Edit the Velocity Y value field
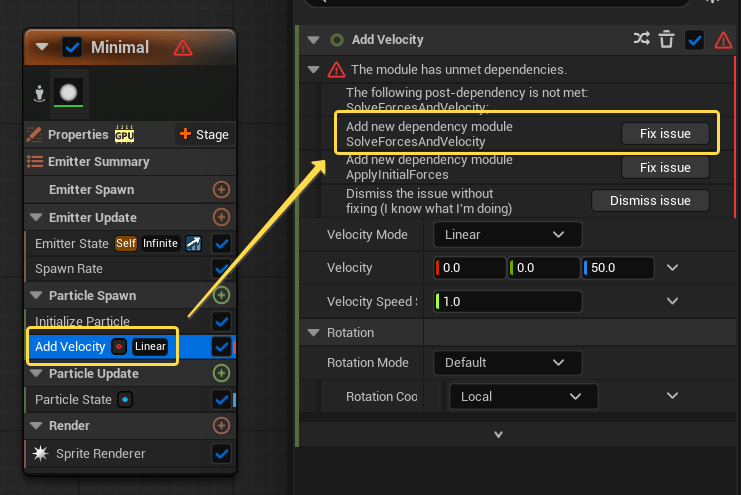The height and width of the screenshot is (495, 741). tap(544, 268)
